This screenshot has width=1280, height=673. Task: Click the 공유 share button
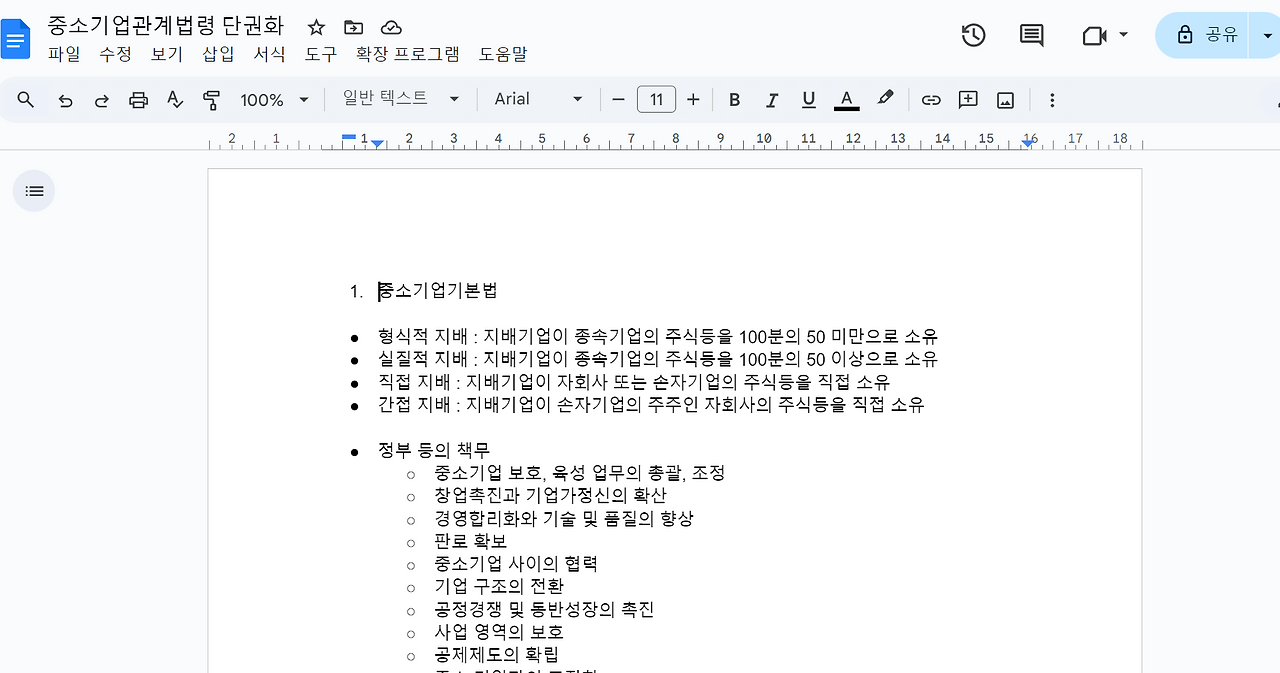(x=1205, y=33)
